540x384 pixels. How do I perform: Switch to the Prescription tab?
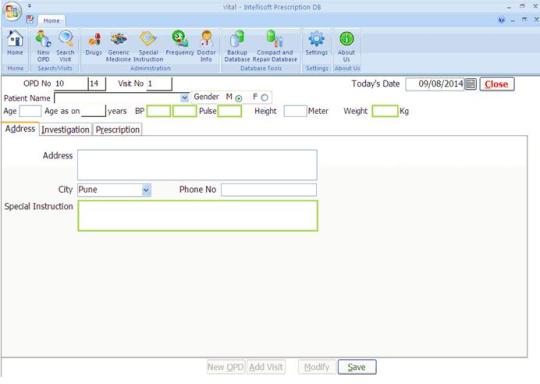tap(117, 130)
